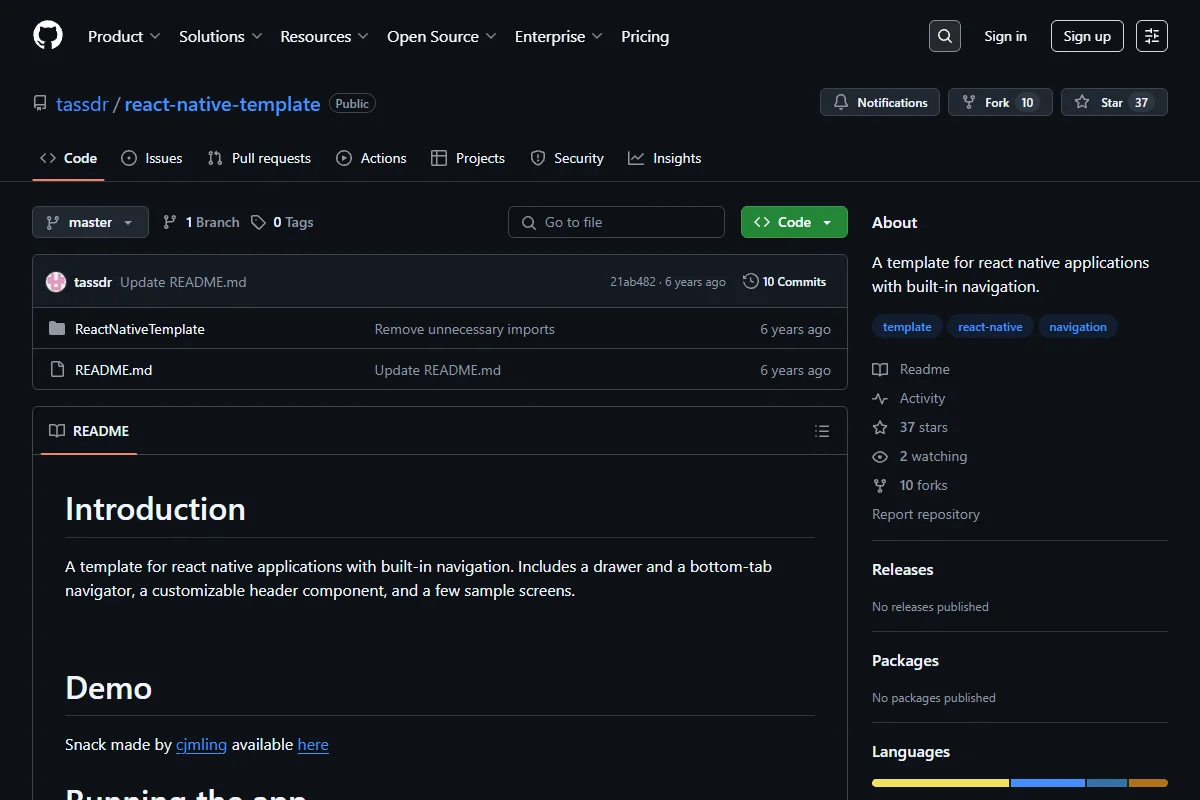Star this repository
1200x800 pixels.
point(1114,102)
